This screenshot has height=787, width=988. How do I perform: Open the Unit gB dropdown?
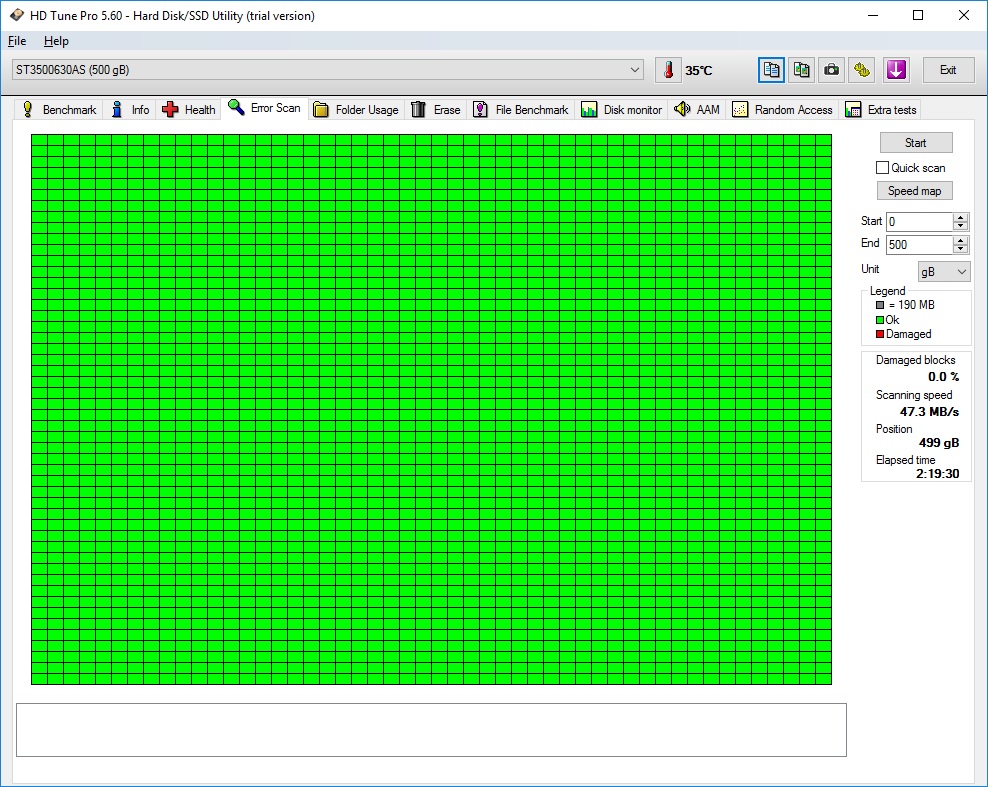[x=944, y=272]
